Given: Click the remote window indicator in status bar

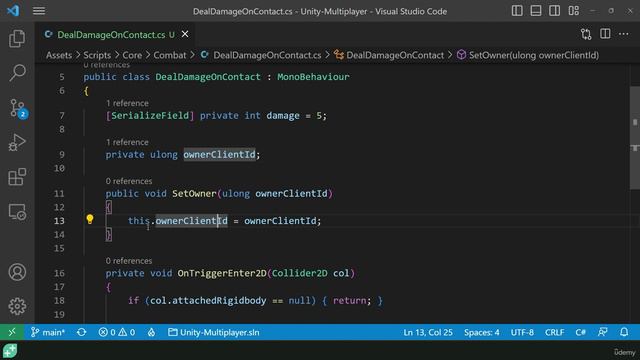Looking at the screenshot, I should (x=12, y=332).
